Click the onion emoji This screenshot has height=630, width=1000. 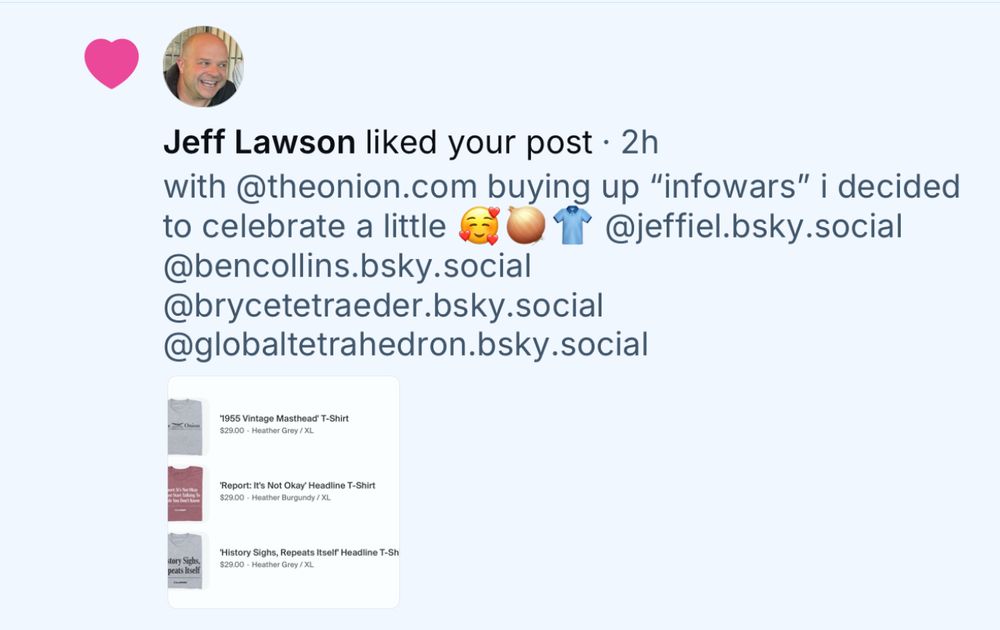[x=526, y=226]
